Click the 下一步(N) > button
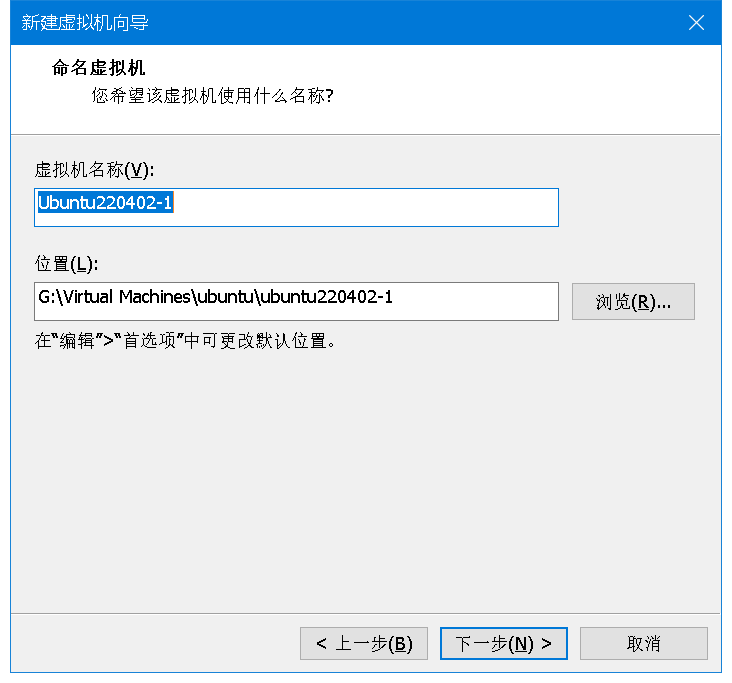Screen dimensions: 732x683 [504, 643]
